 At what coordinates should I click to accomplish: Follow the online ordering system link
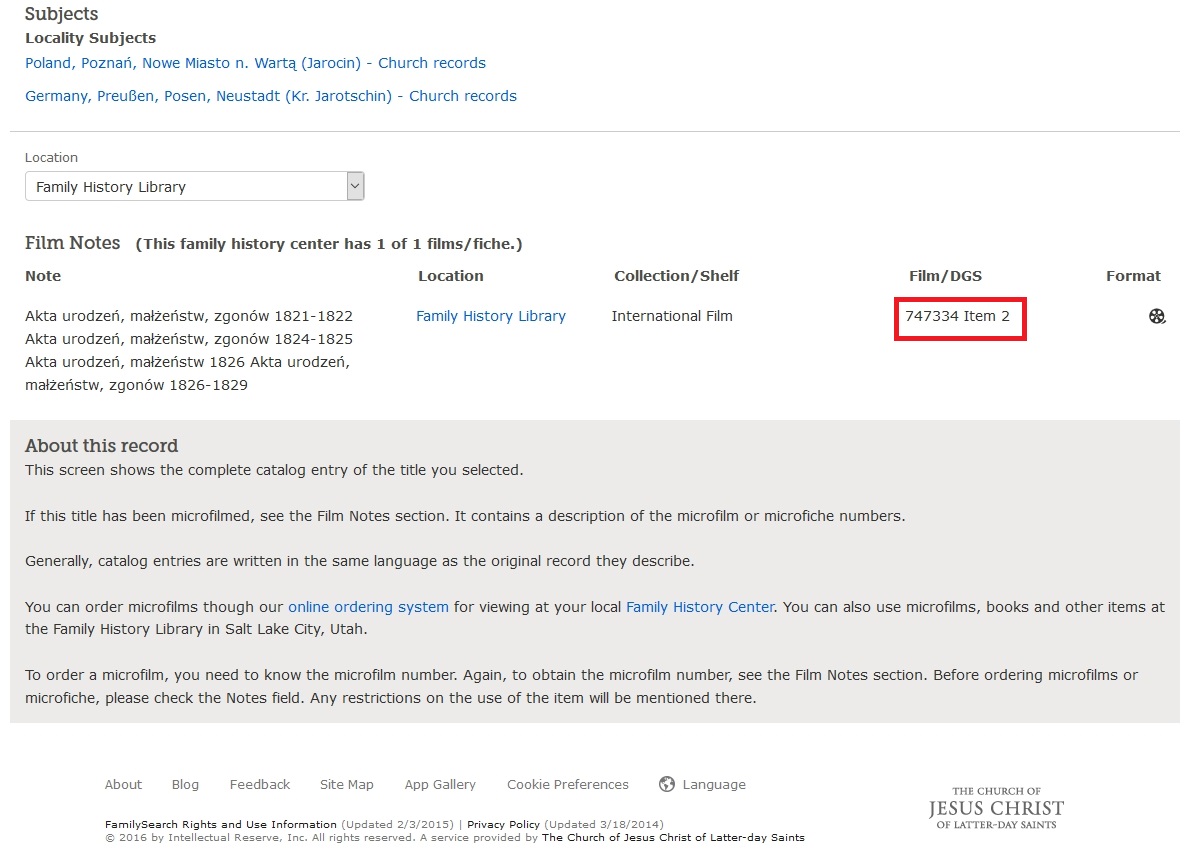[x=368, y=607]
